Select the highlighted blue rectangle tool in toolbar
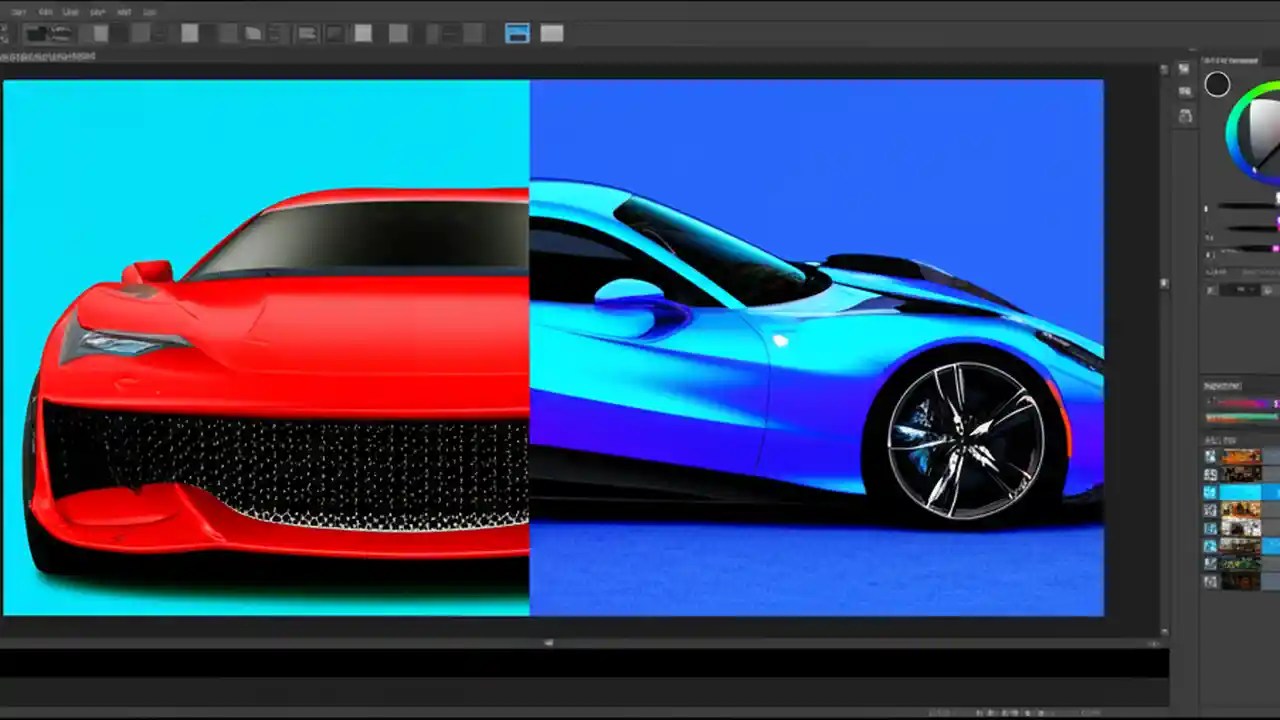The width and height of the screenshot is (1280, 720). pos(517,32)
